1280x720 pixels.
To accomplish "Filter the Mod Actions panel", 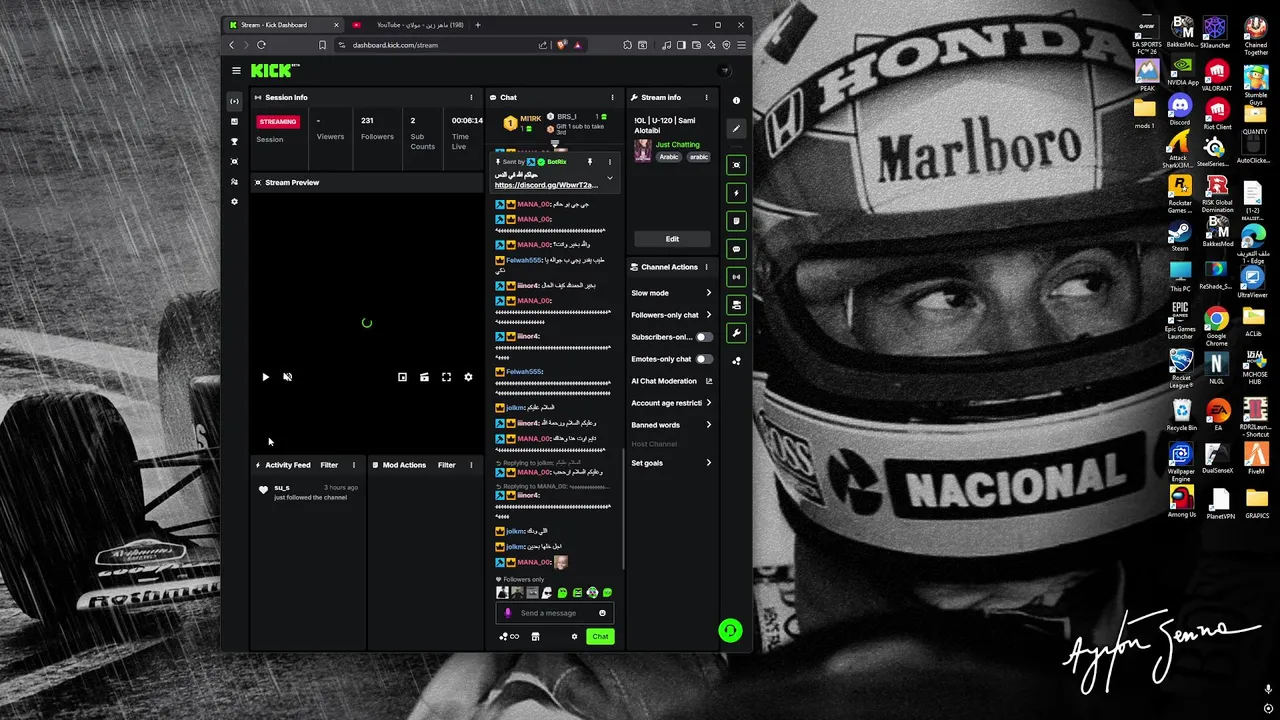I will 447,465.
